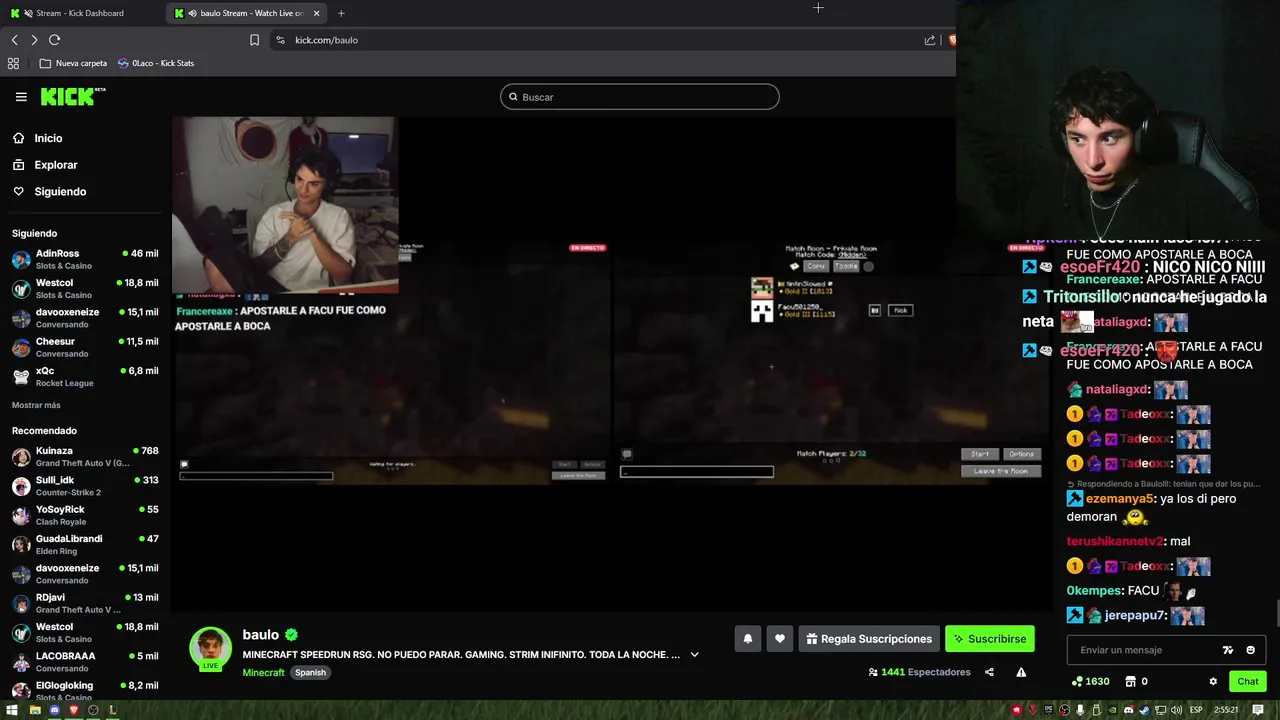This screenshot has height=720, width=1280.
Task: Open the Kick hamburger menu
Action: [x=21, y=97]
